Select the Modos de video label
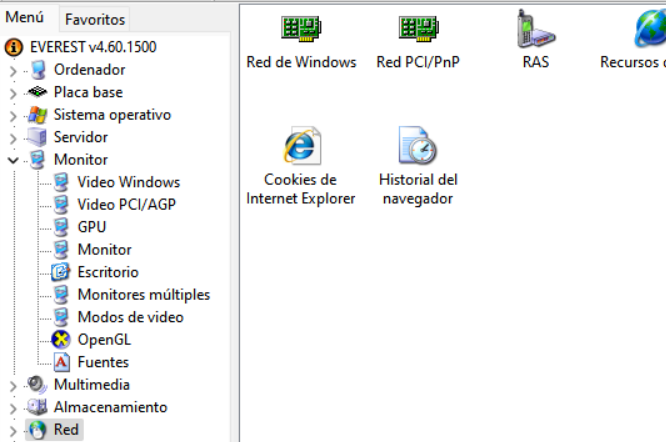The width and height of the screenshot is (666, 442). tap(131, 317)
